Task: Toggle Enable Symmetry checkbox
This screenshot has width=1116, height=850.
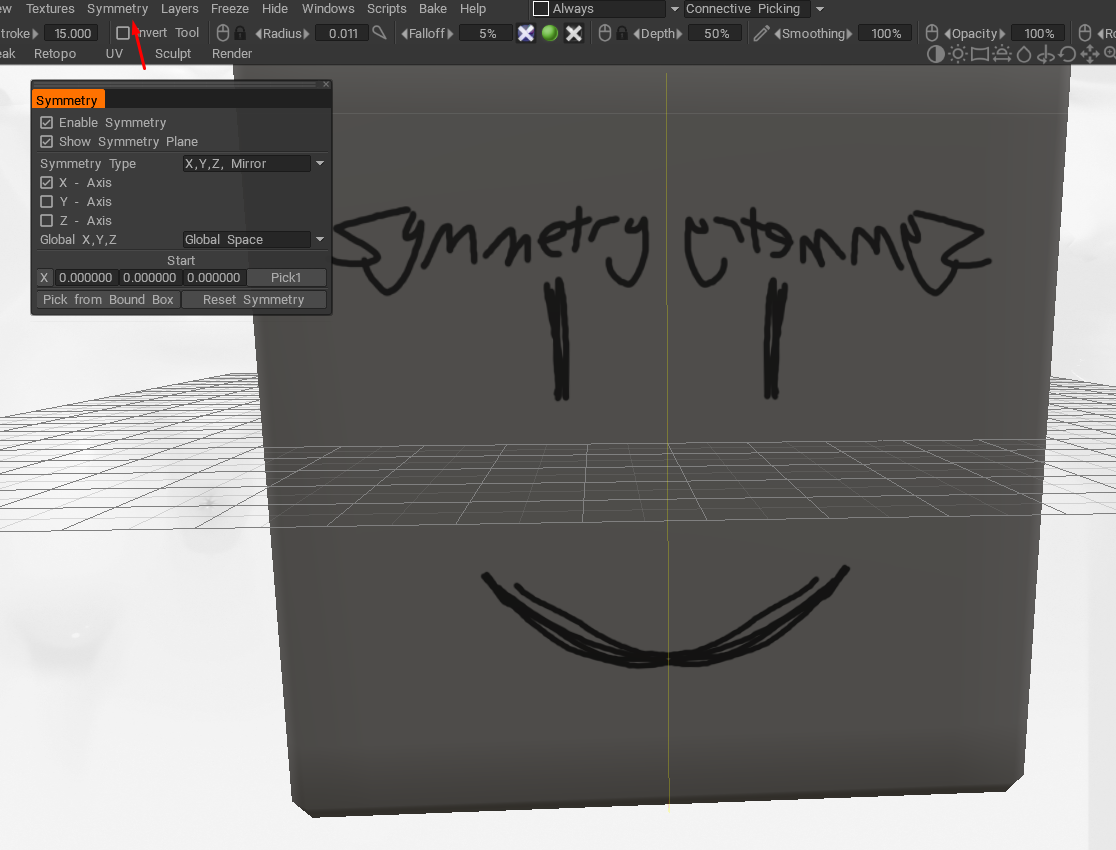Action: coord(46,122)
